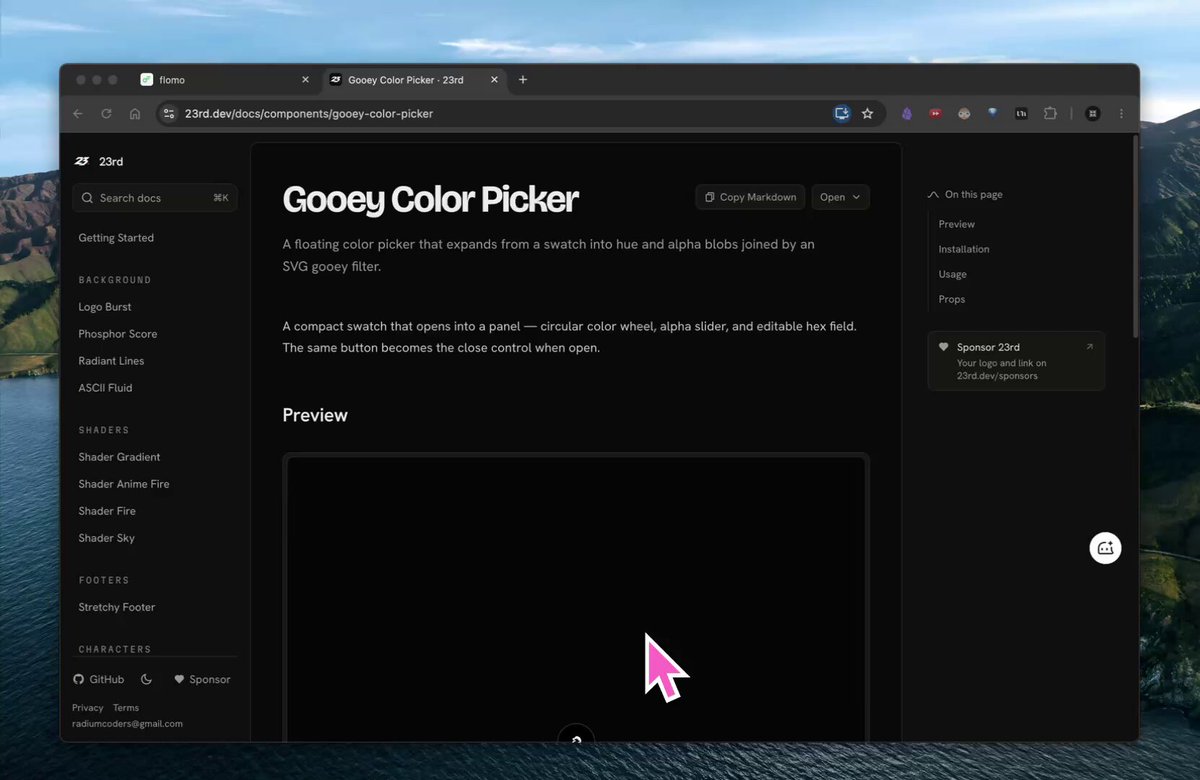Open site information icon in address bar
Viewport: 1200px width, 780px height.
169,114
